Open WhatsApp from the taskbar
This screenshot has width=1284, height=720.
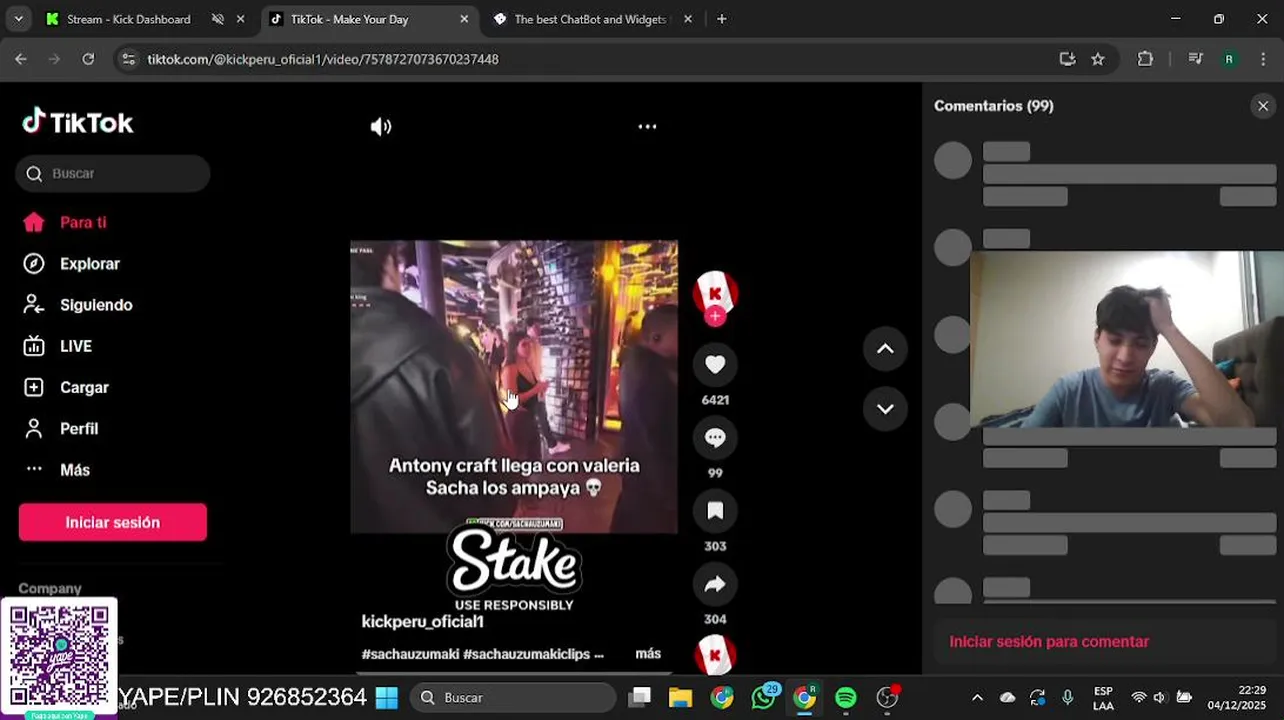click(764, 698)
